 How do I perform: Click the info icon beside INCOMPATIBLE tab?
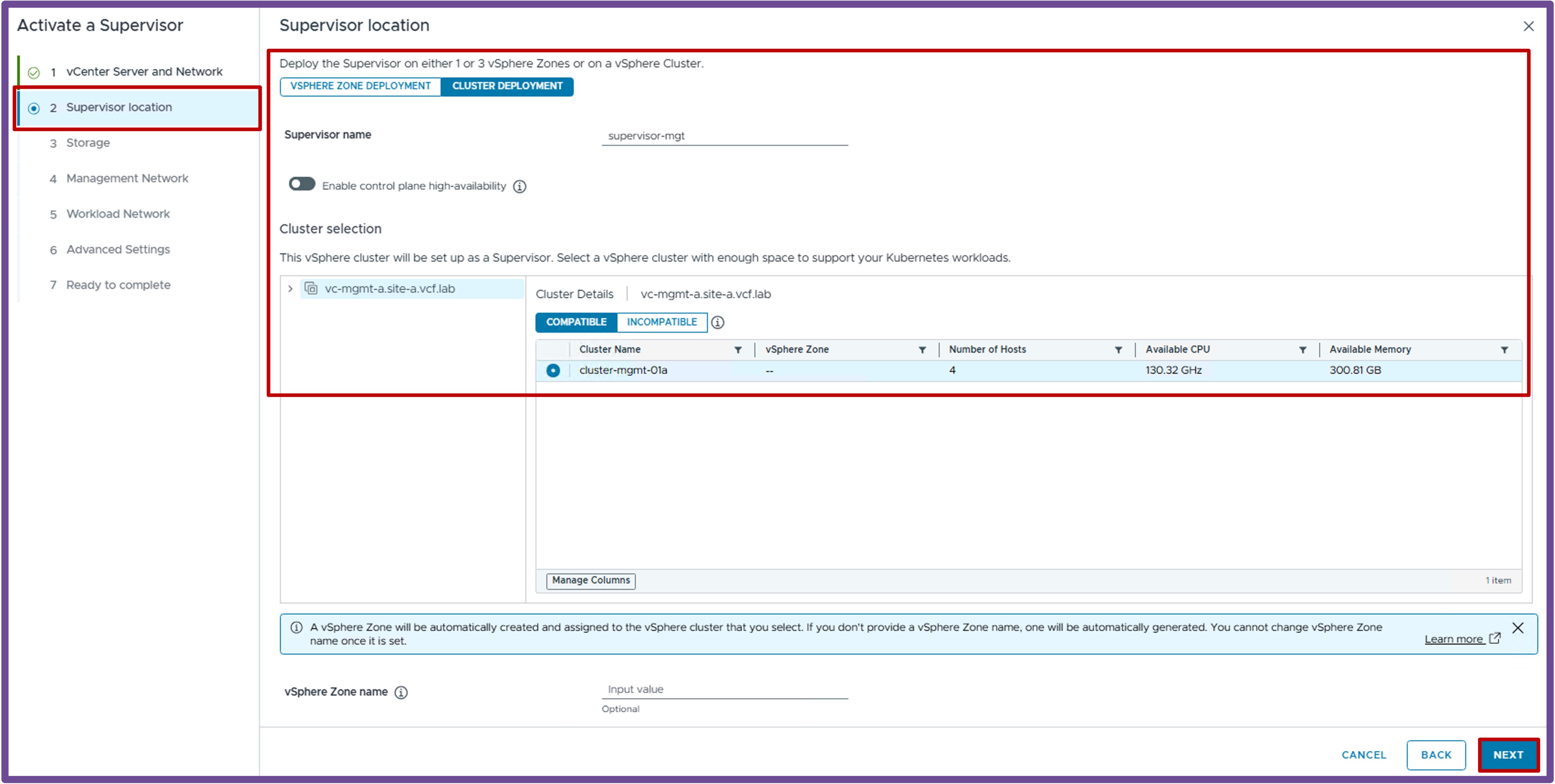pos(717,322)
